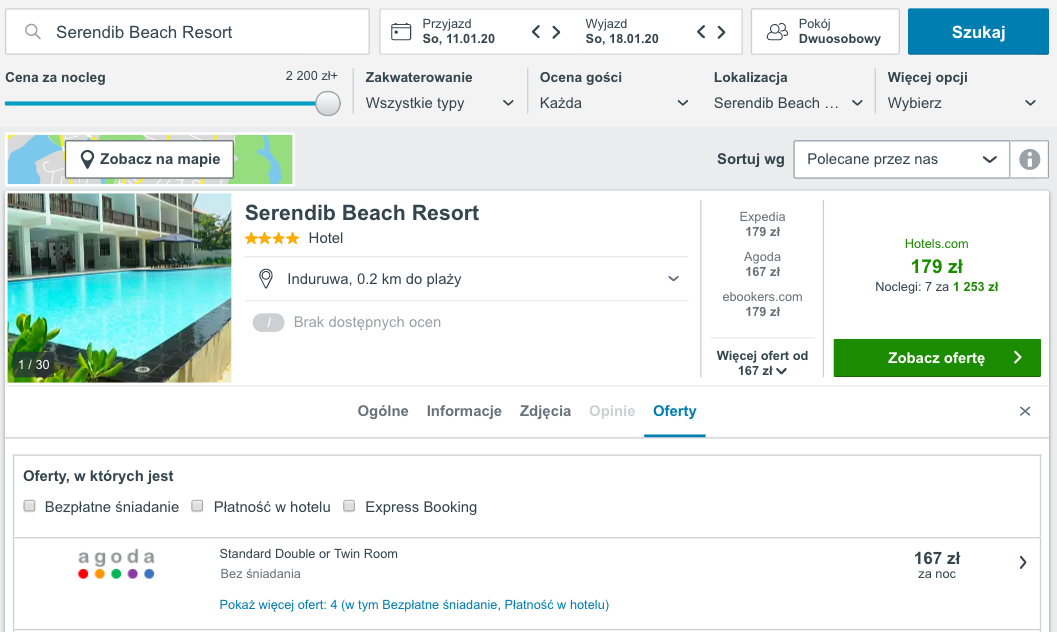Viewport: 1057px width, 632px height.
Task: Click the Szukaj search button
Action: [978, 32]
